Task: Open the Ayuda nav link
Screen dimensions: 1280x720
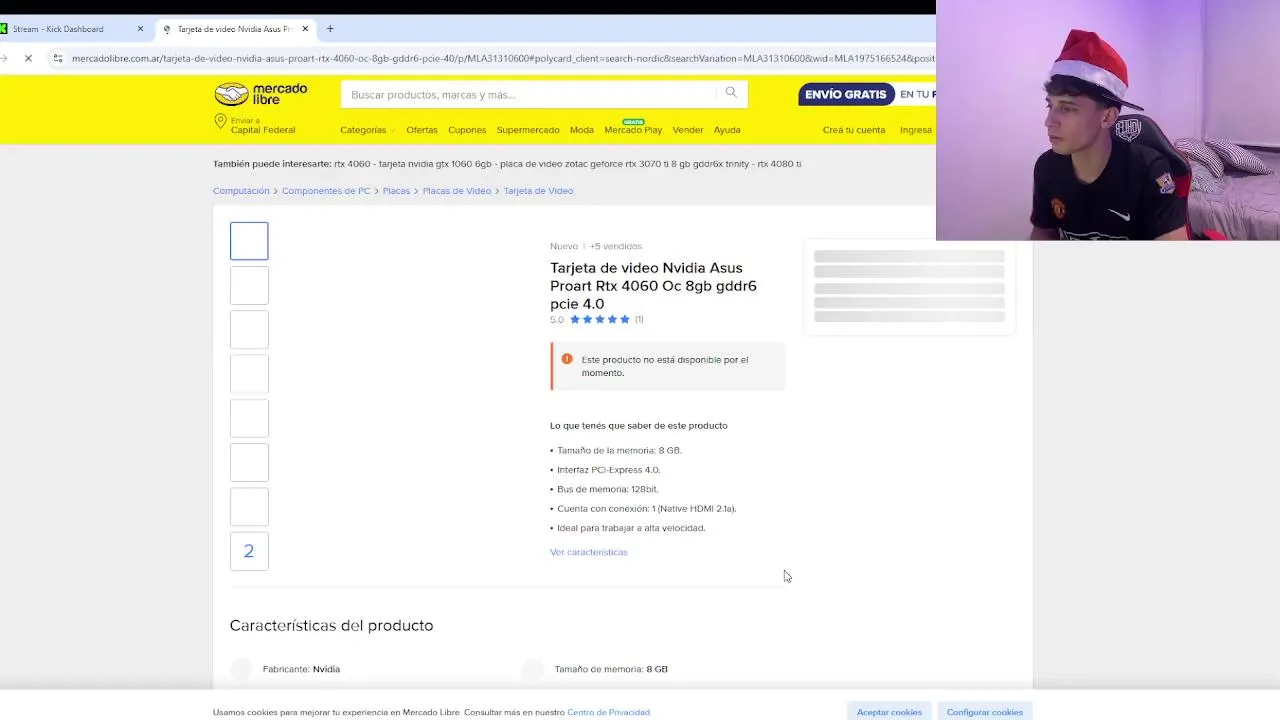Action: click(727, 130)
